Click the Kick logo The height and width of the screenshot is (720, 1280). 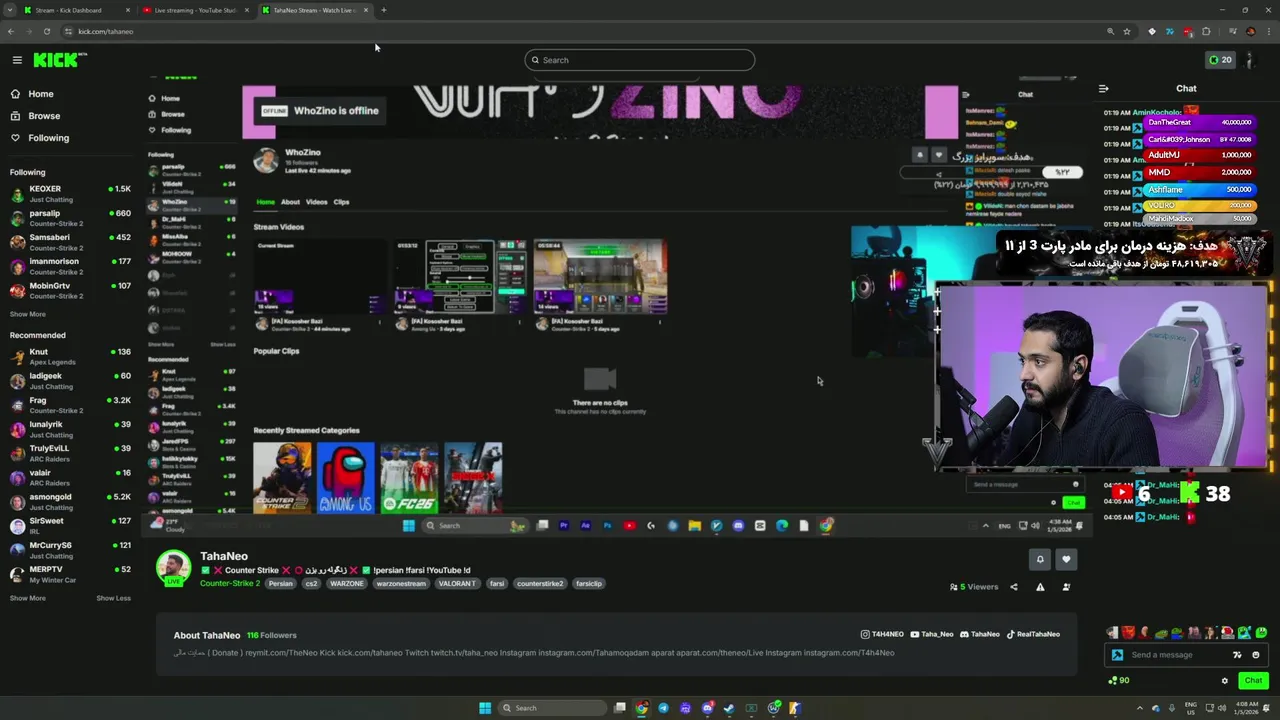click(x=60, y=60)
